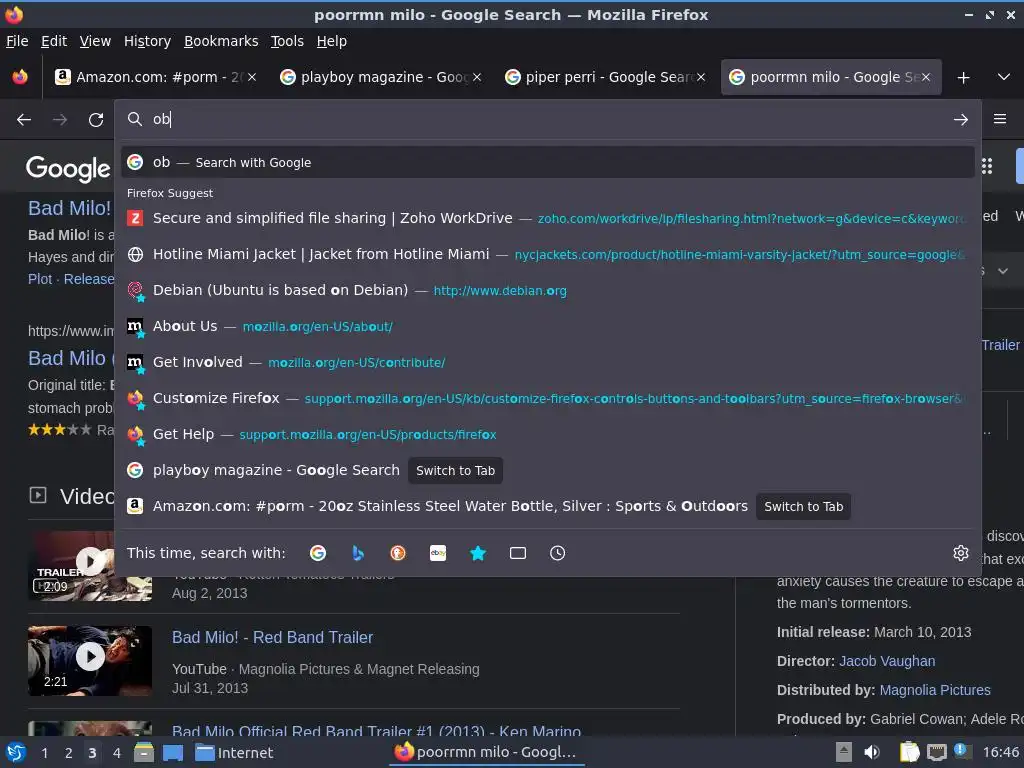
Task: Switch to playboy magazine Google tab
Action: [x=381, y=77]
